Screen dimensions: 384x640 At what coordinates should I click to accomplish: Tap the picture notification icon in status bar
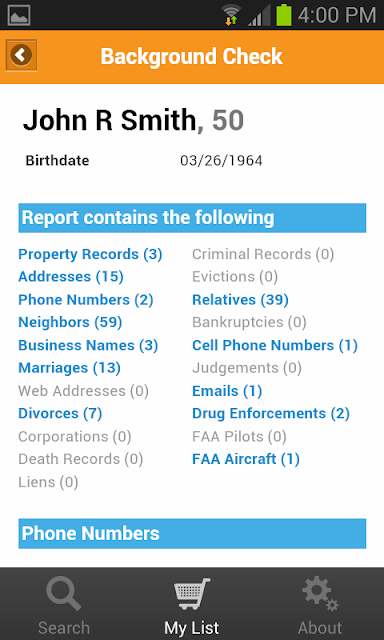point(19,16)
